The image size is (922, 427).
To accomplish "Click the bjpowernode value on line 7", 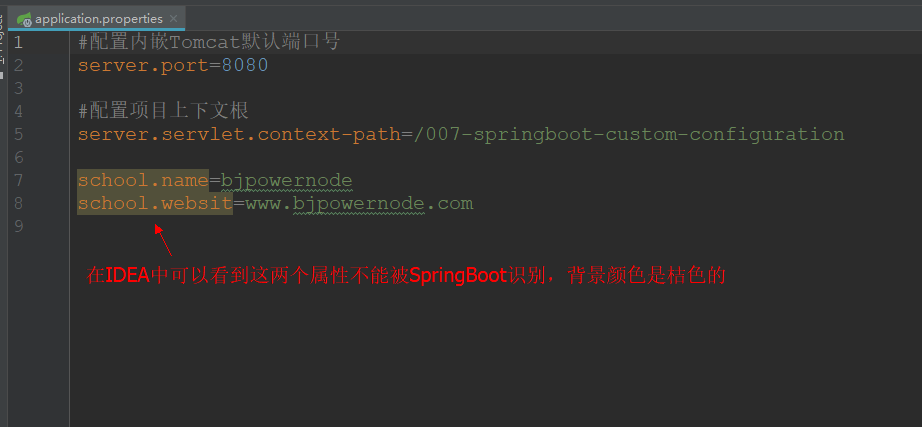I will (x=287, y=181).
